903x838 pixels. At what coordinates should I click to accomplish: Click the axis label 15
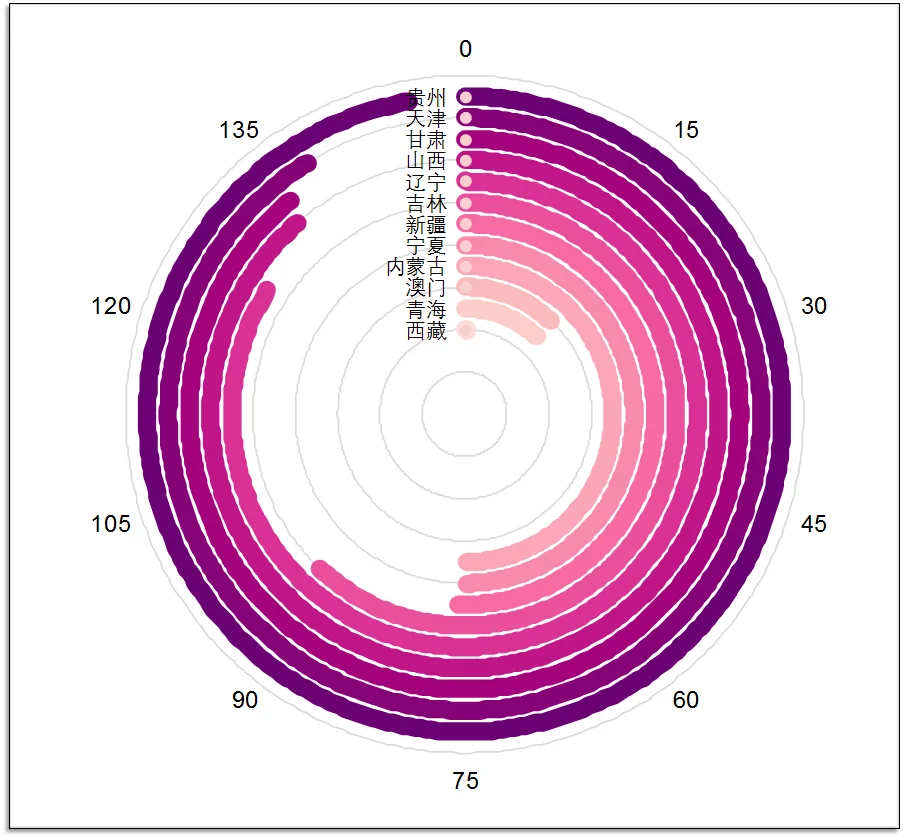(686, 130)
